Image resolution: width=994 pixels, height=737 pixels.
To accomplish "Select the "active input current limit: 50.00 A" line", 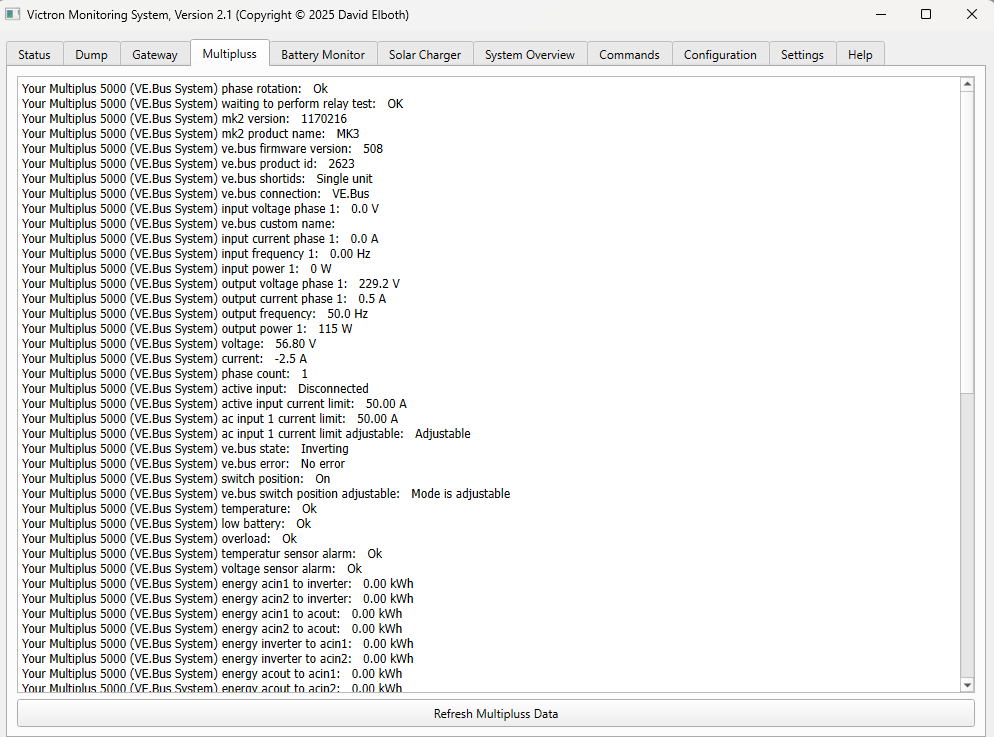I will [x=214, y=404].
